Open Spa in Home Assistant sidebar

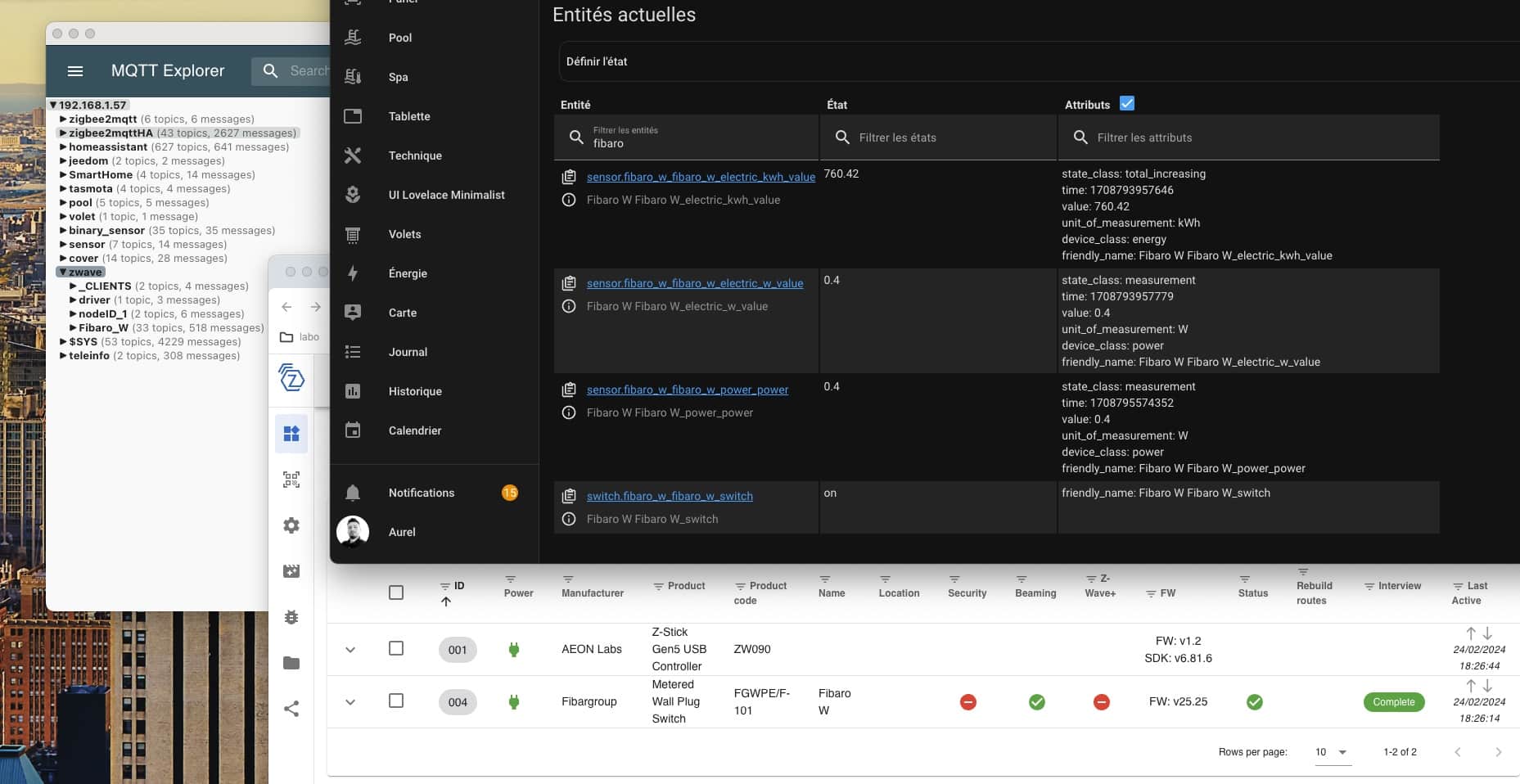click(399, 77)
